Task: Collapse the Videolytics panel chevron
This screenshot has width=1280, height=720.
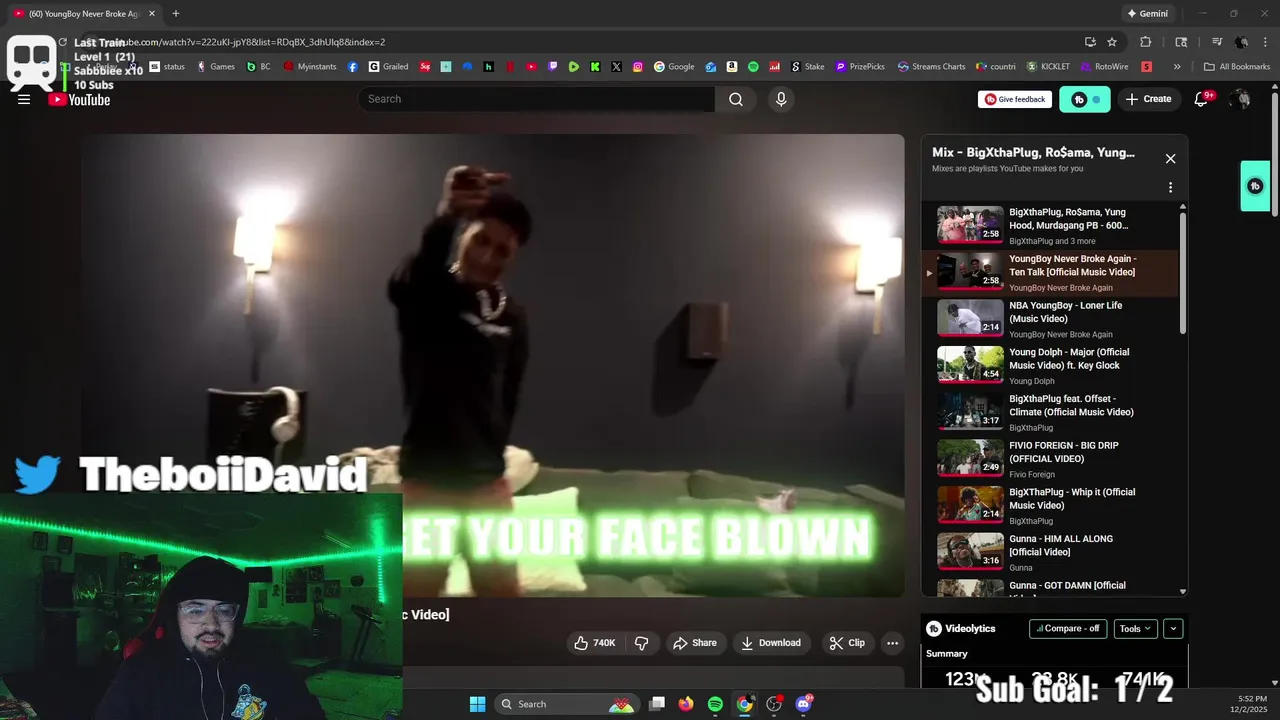Action: (x=1173, y=629)
